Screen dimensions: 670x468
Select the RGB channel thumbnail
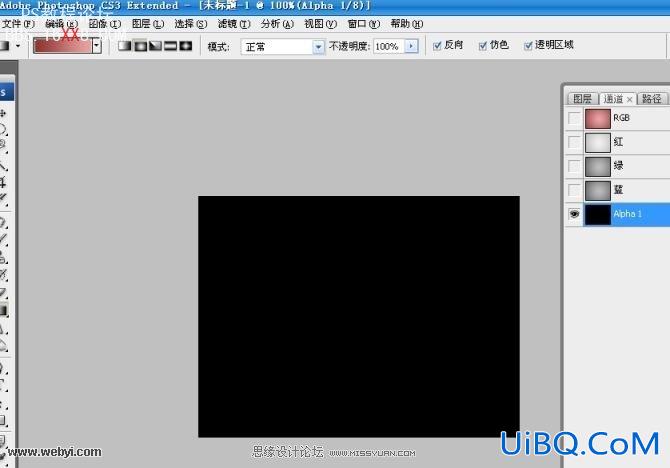click(597, 118)
